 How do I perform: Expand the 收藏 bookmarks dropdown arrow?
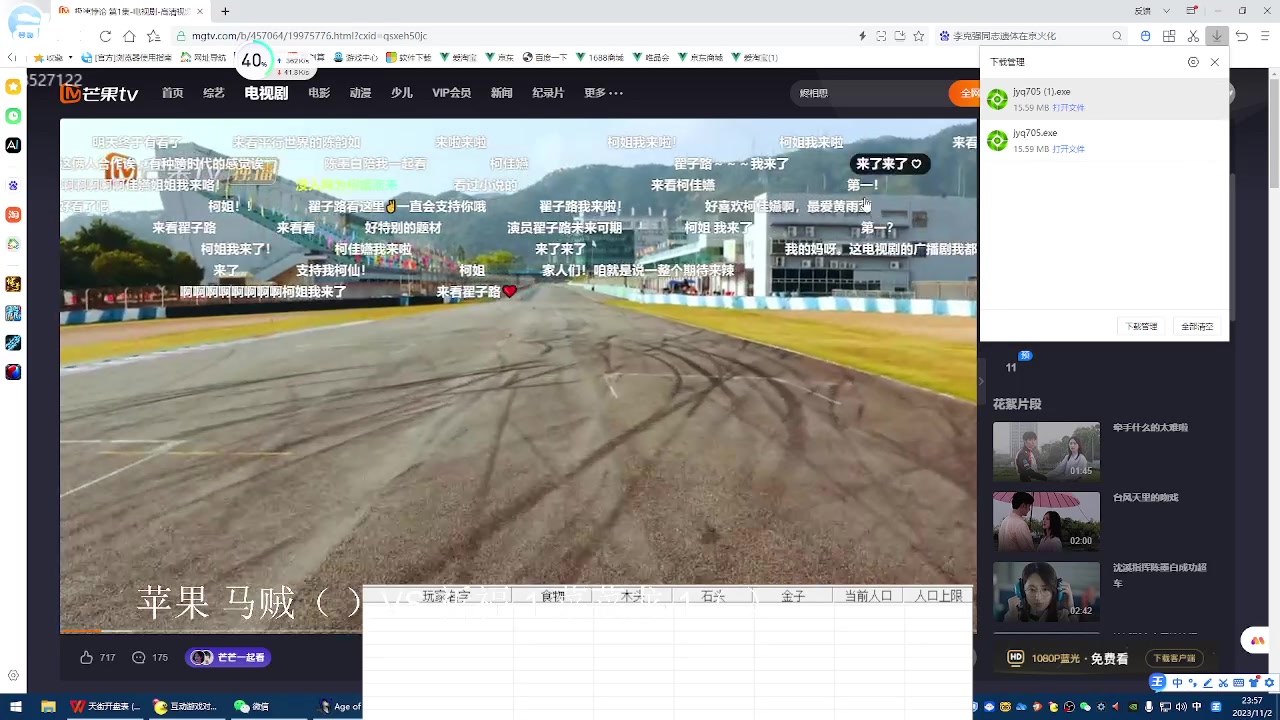coord(70,58)
